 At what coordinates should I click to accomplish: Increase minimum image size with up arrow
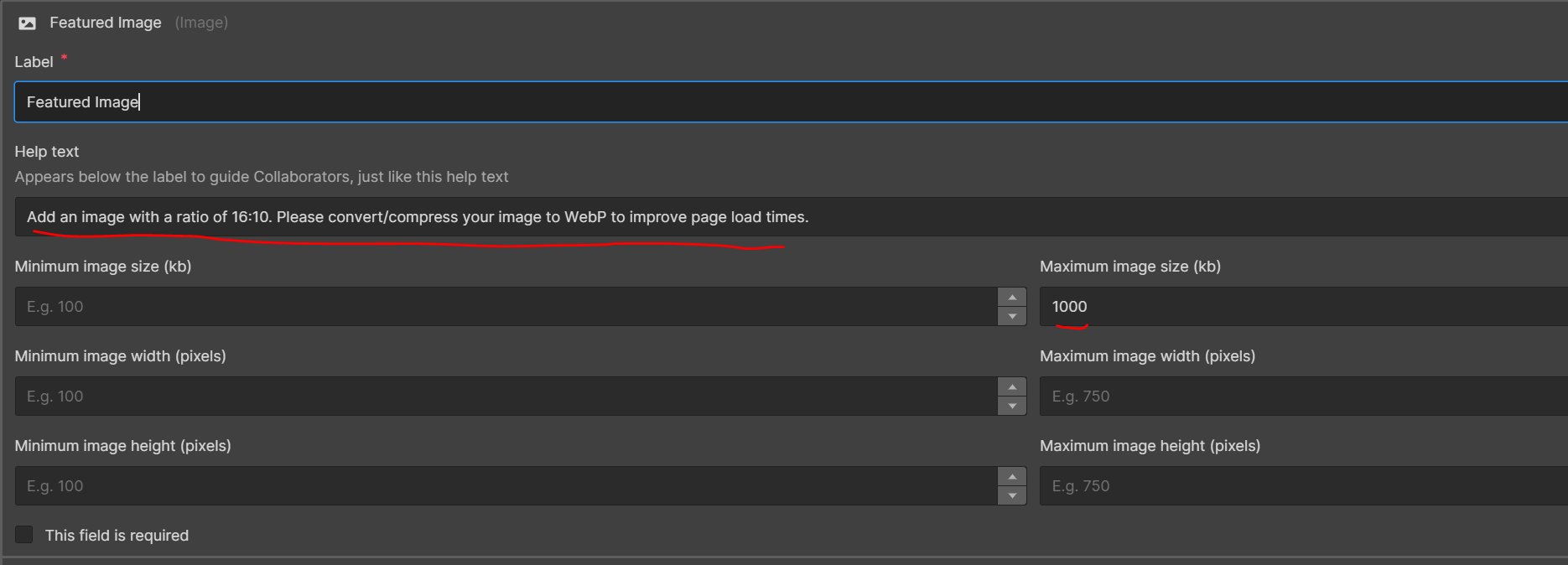pos(1012,298)
